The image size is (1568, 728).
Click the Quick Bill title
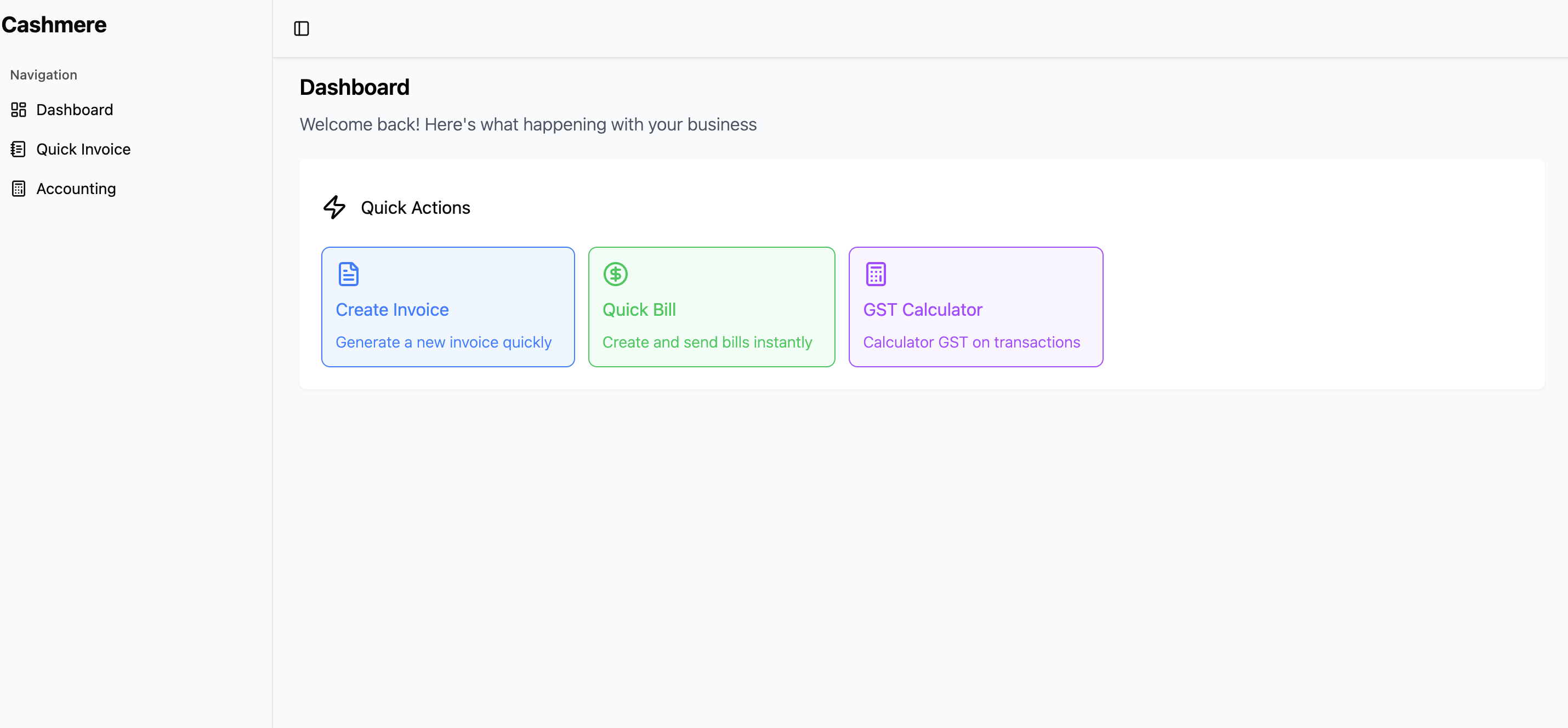[x=639, y=310]
